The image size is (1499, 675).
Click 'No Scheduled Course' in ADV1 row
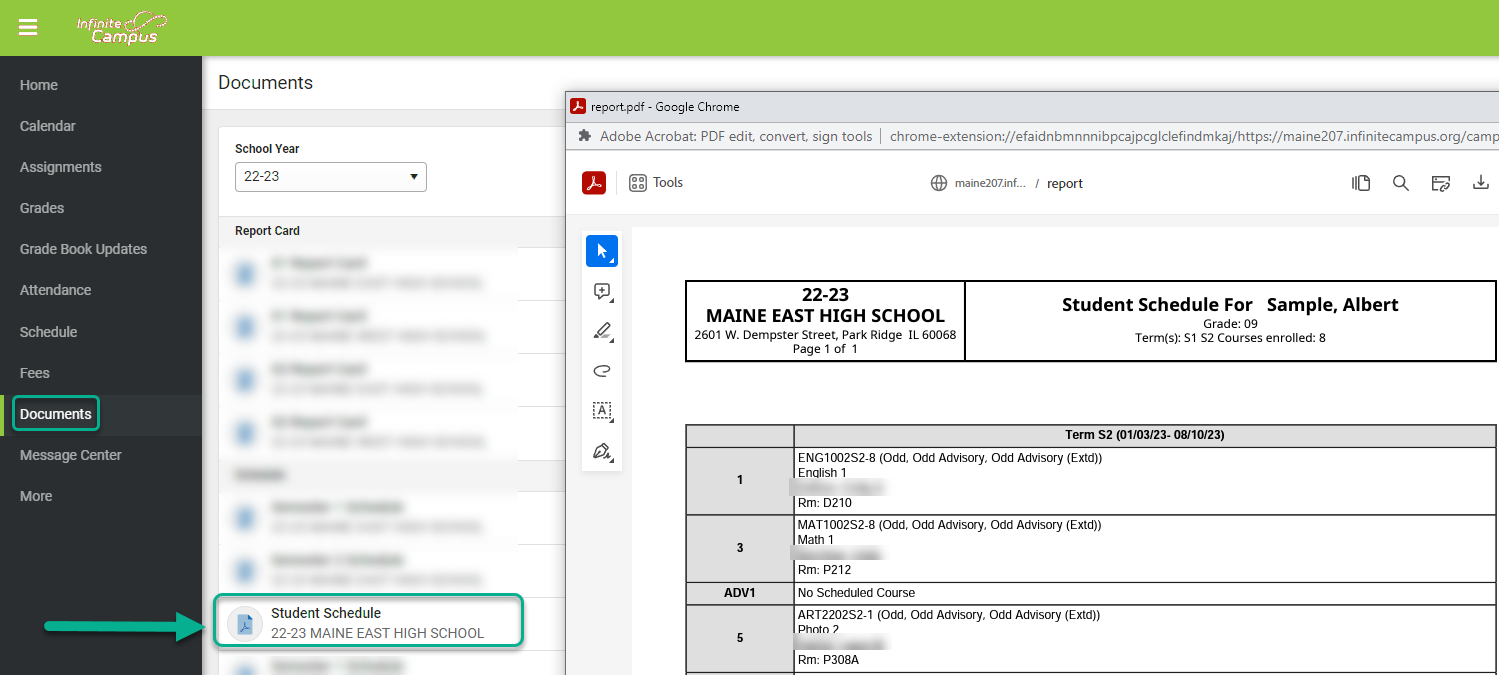point(856,593)
